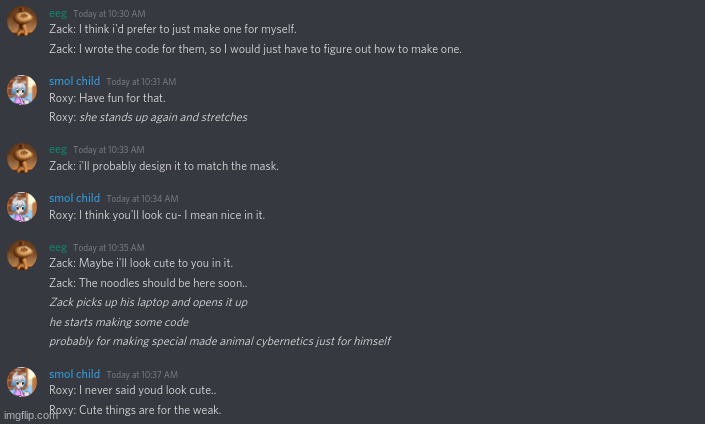Click the "Cute things are for the weak." message
This screenshot has height=424, width=705.
(135, 410)
